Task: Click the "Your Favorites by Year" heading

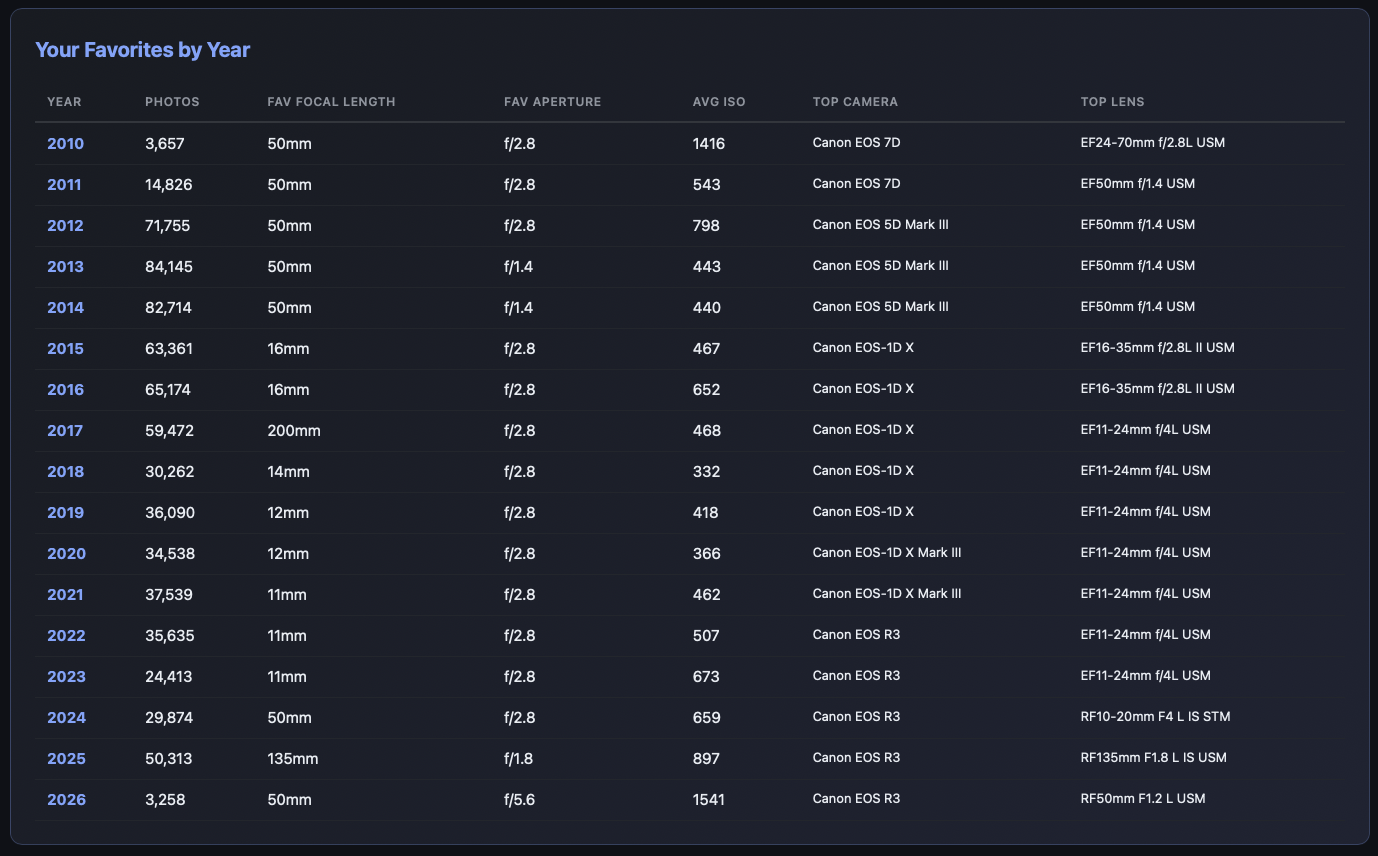Action: pos(142,50)
